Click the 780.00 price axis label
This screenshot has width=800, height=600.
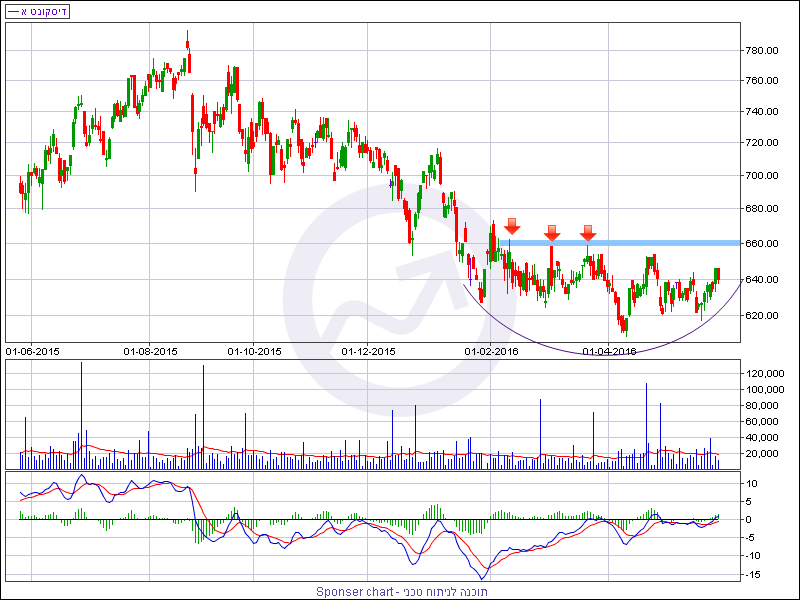click(762, 51)
